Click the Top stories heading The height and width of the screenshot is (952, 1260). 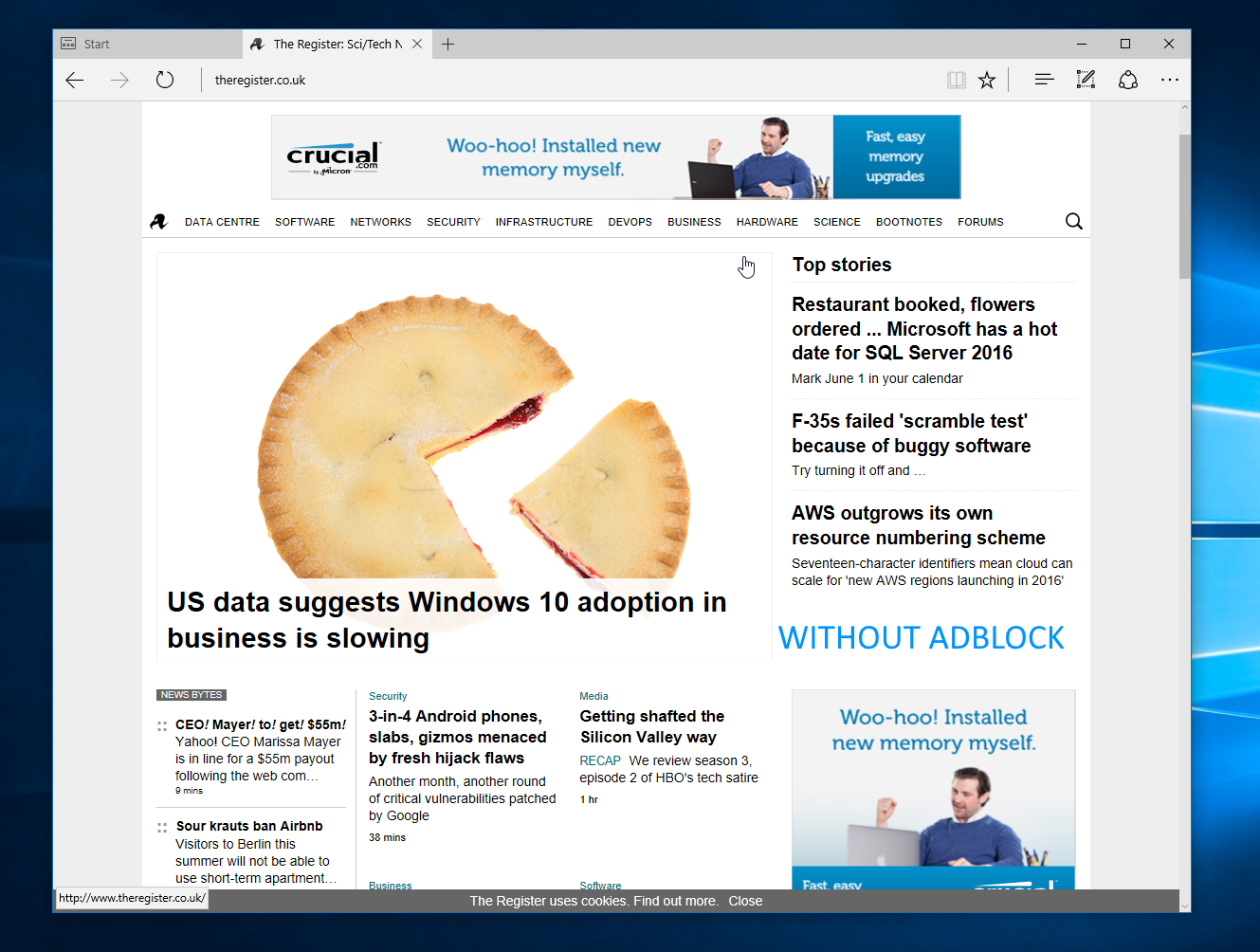(x=842, y=265)
